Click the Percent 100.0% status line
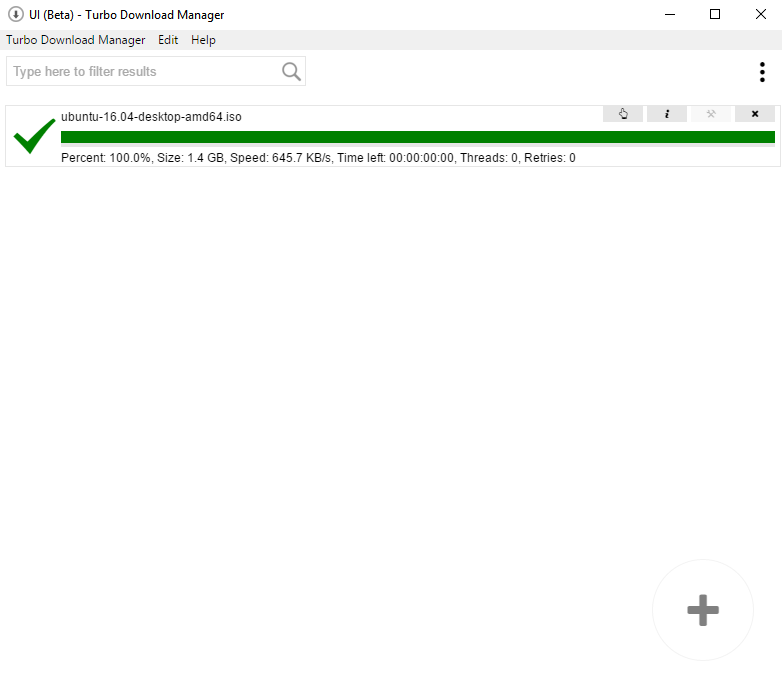This screenshot has height=688, width=782. click(318, 158)
